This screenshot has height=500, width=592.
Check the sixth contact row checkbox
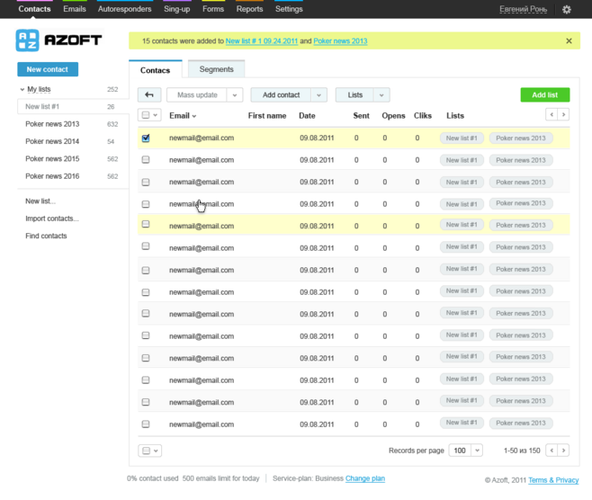tap(146, 246)
